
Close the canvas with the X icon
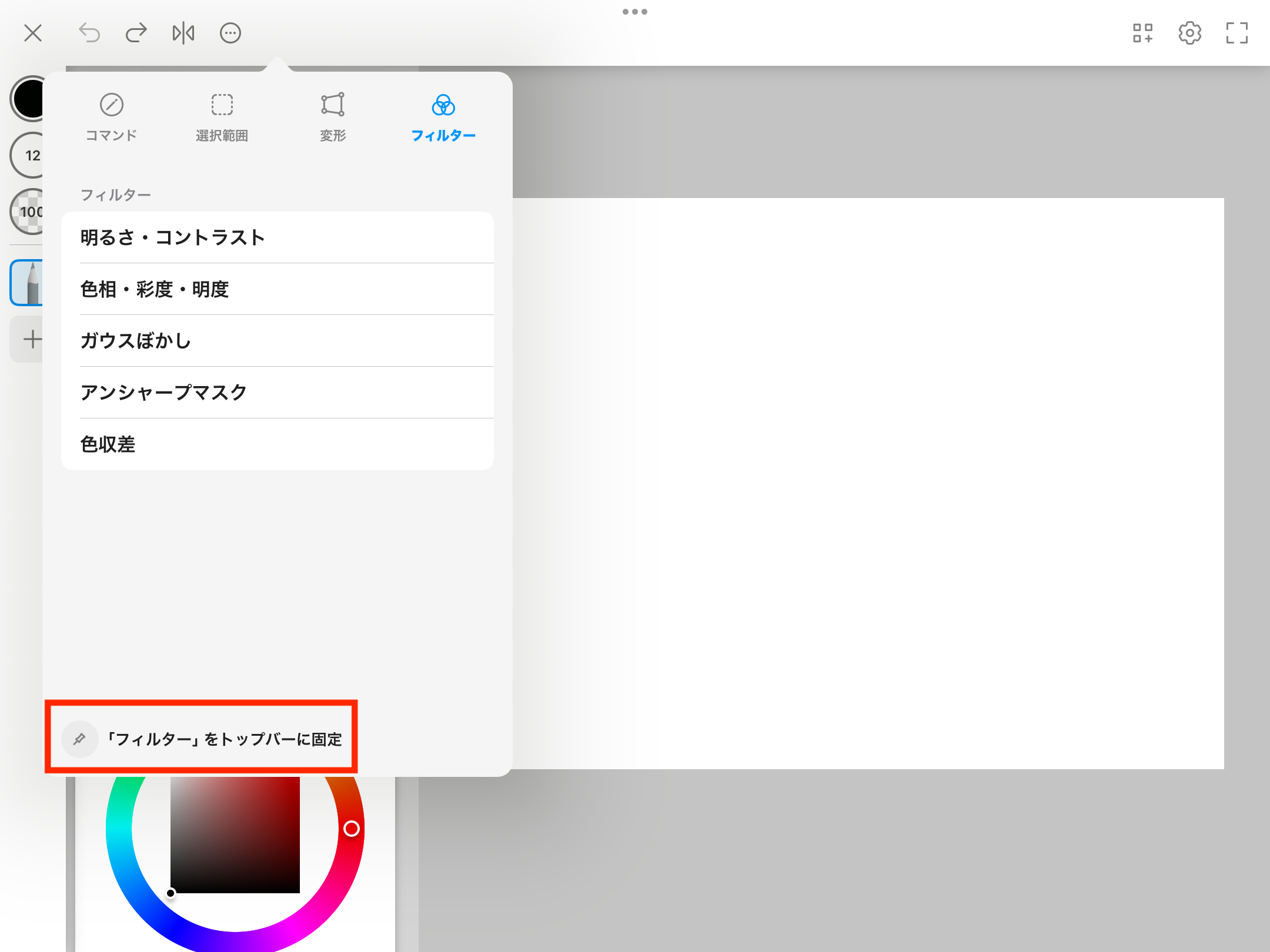33,33
